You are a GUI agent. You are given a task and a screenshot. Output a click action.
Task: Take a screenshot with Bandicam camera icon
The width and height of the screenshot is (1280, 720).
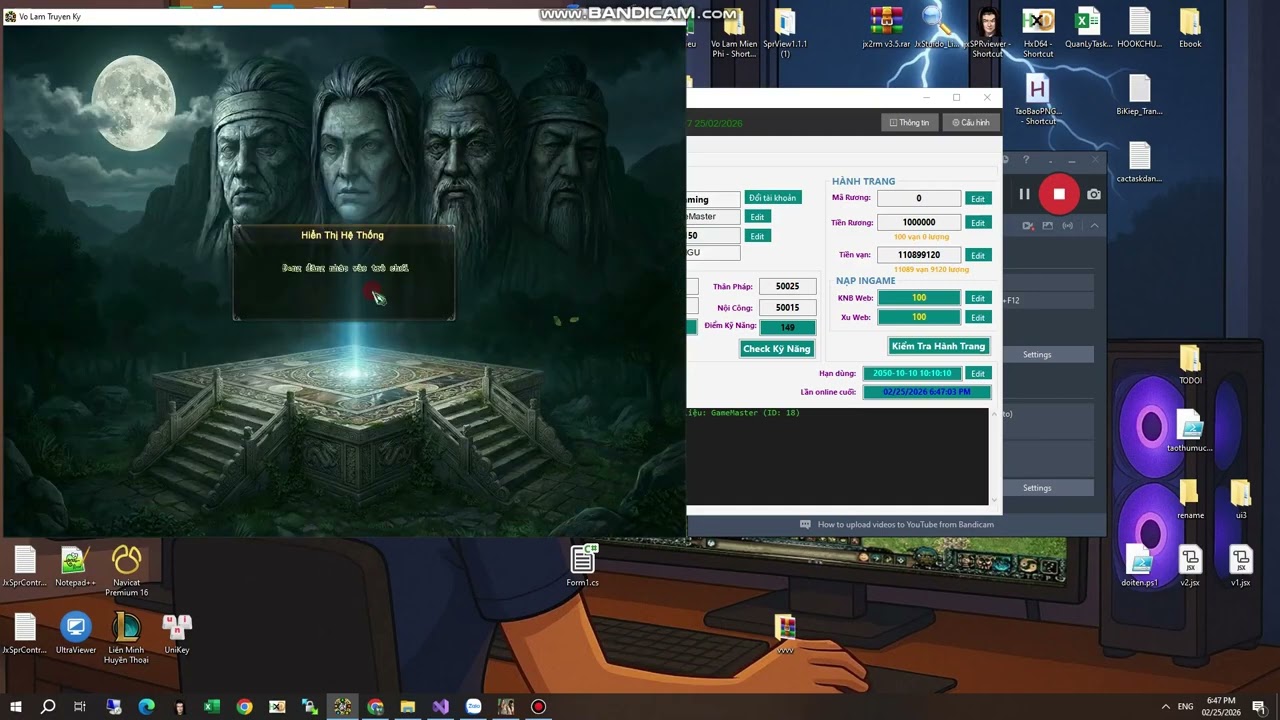point(1094,195)
